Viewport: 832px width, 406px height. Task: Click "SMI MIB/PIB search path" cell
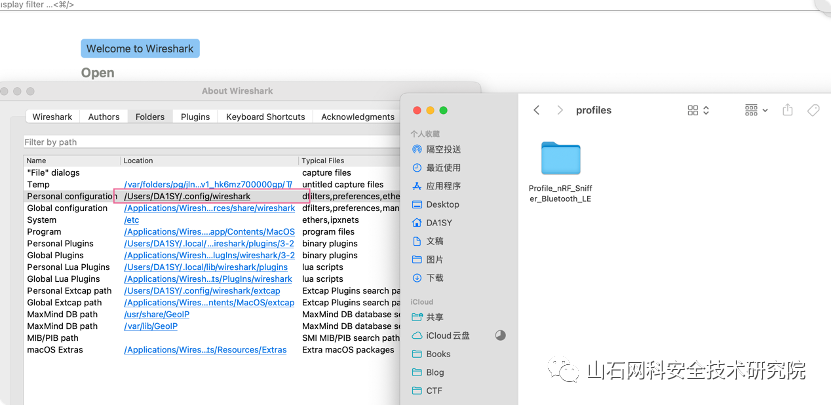(351, 338)
